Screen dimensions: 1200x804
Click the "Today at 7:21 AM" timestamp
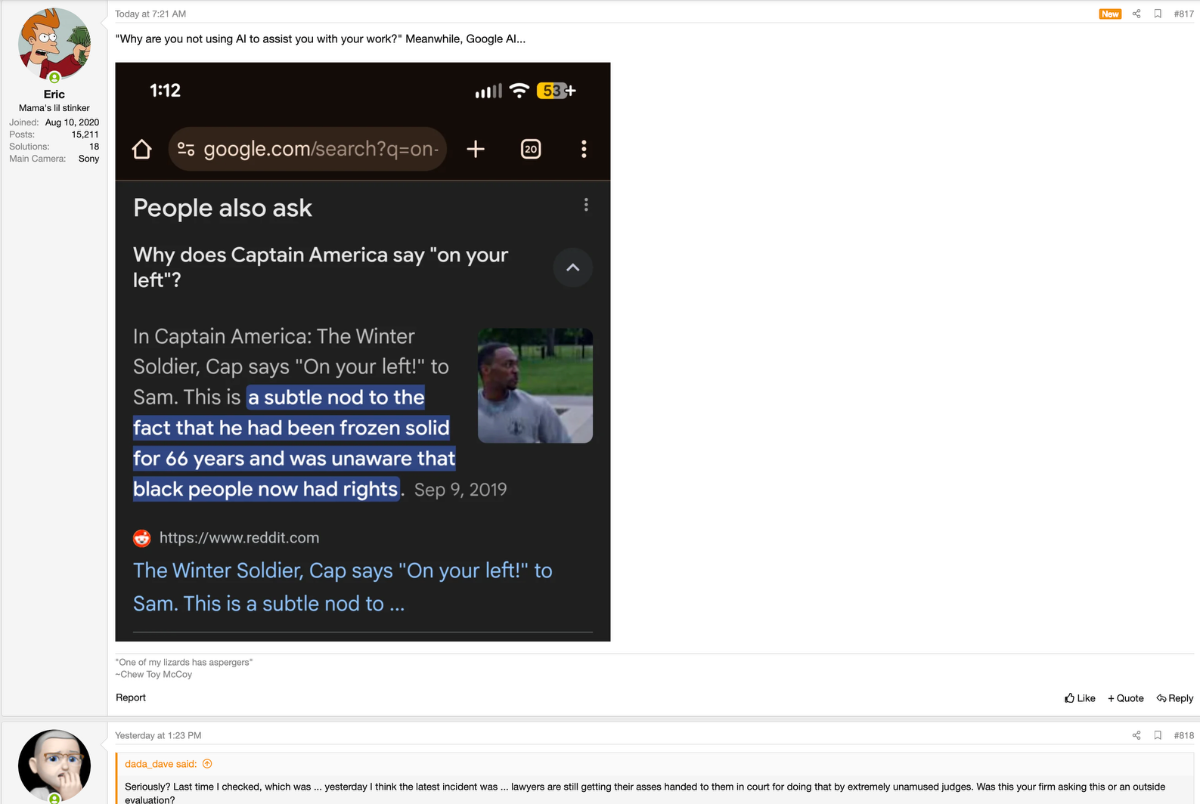pyautogui.click(x=150, y=13)
